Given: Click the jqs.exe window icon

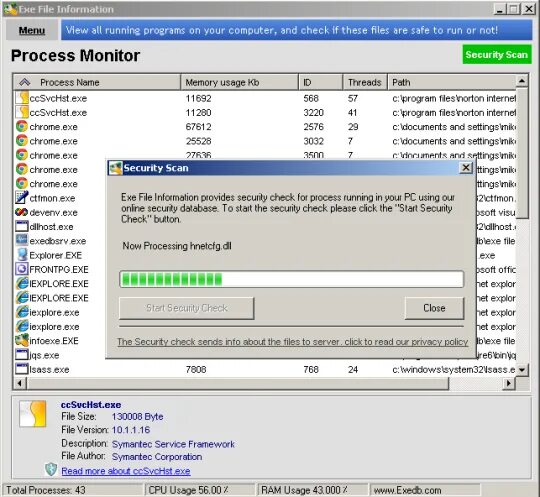Looking at the screenshot, I should 22,355.
